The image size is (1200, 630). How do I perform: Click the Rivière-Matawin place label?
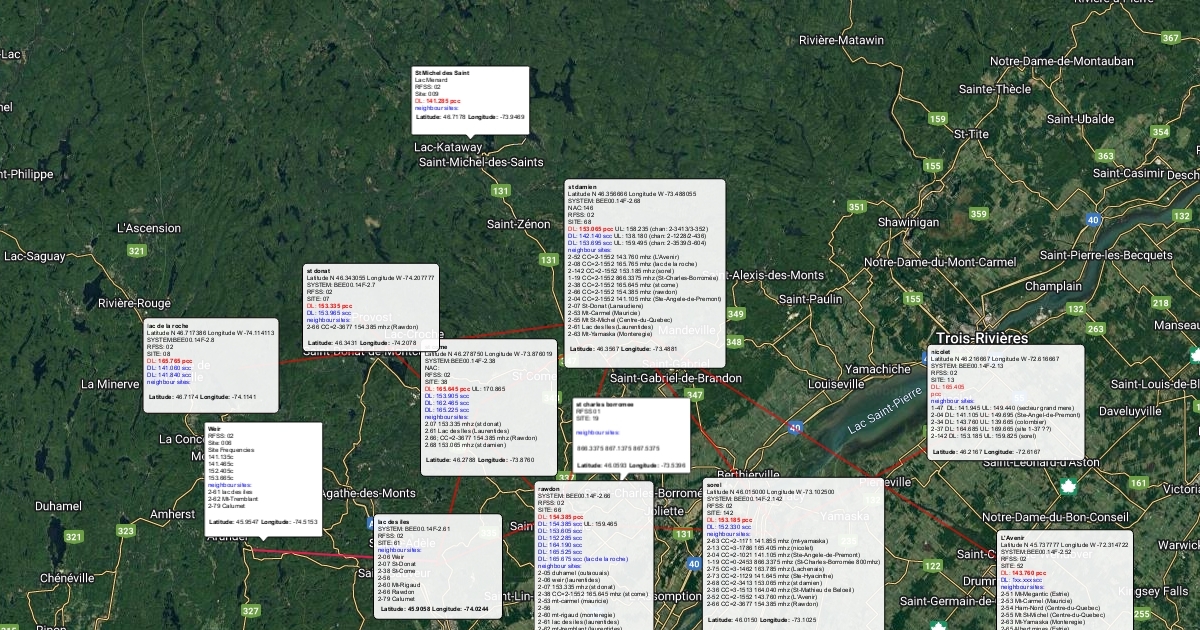(842, 40)
